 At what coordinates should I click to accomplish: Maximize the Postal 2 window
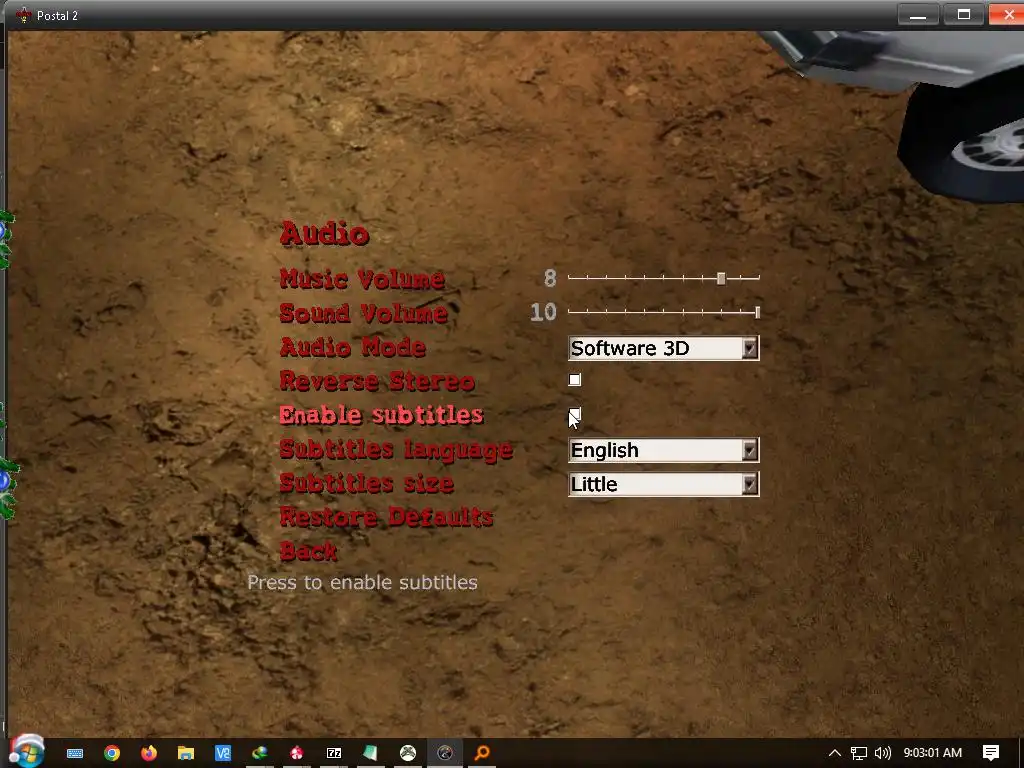(x=964, y=14)
